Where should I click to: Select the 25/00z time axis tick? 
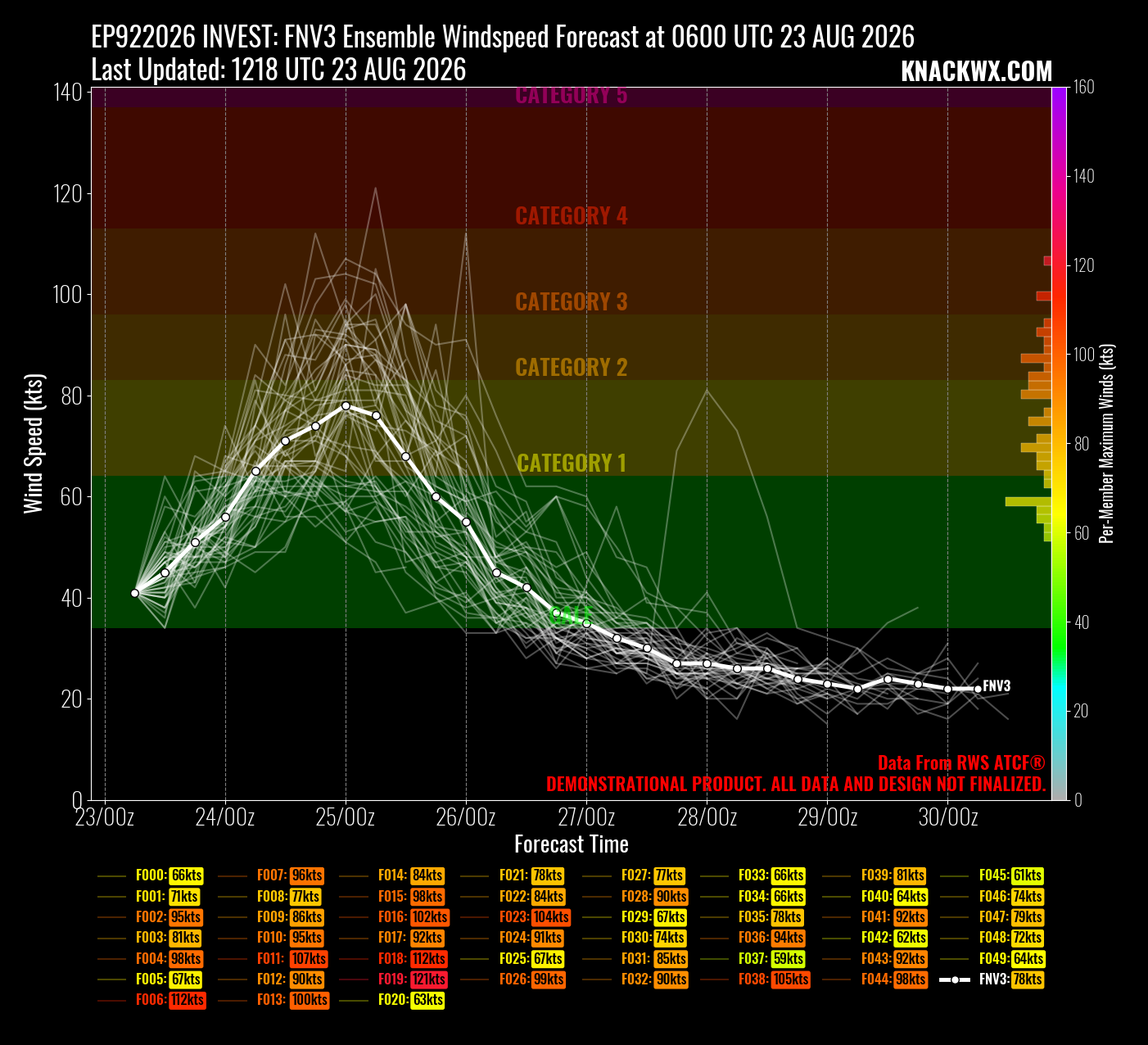tap(346, 817)
